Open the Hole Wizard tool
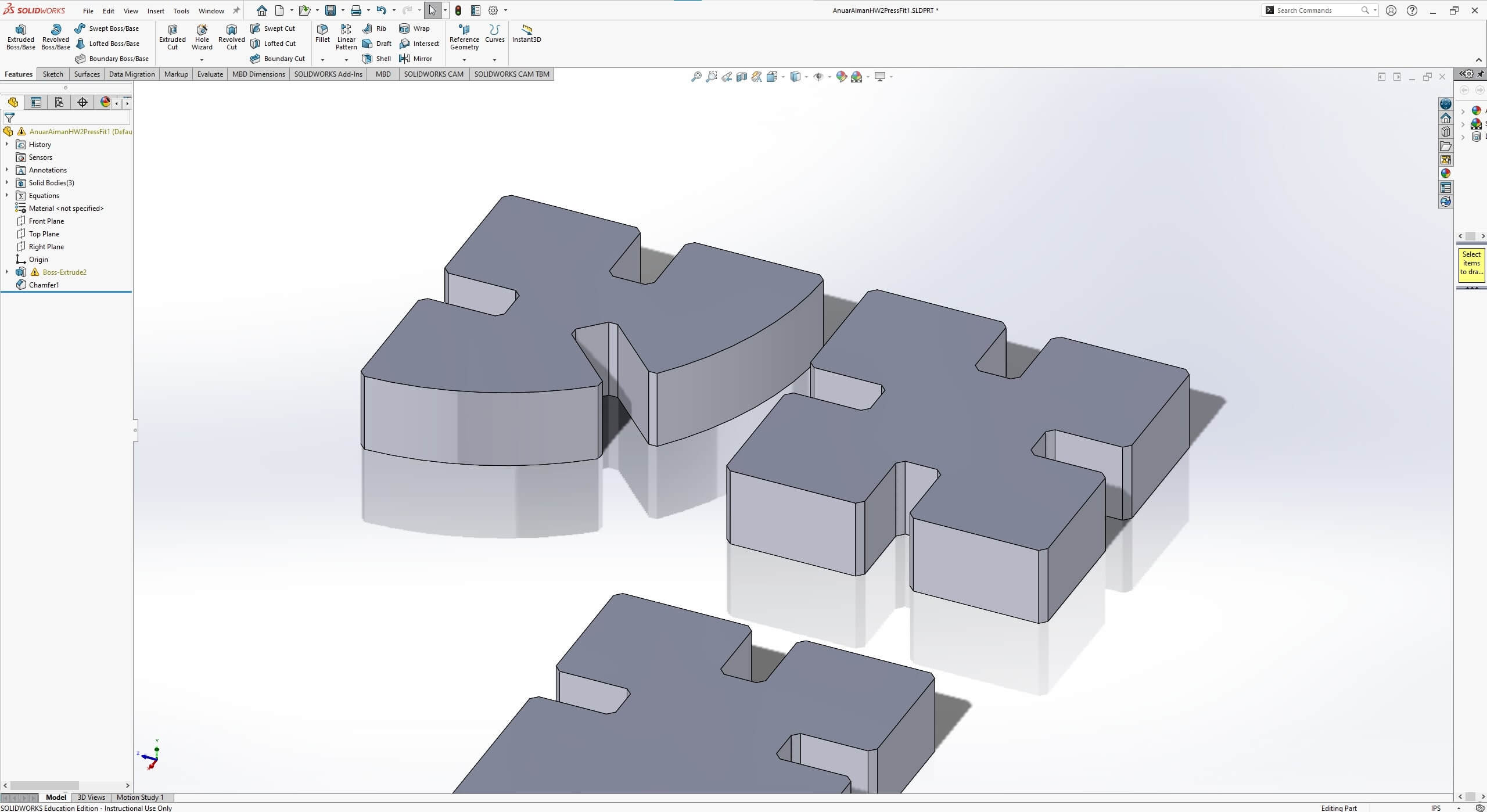 point(202,37)
